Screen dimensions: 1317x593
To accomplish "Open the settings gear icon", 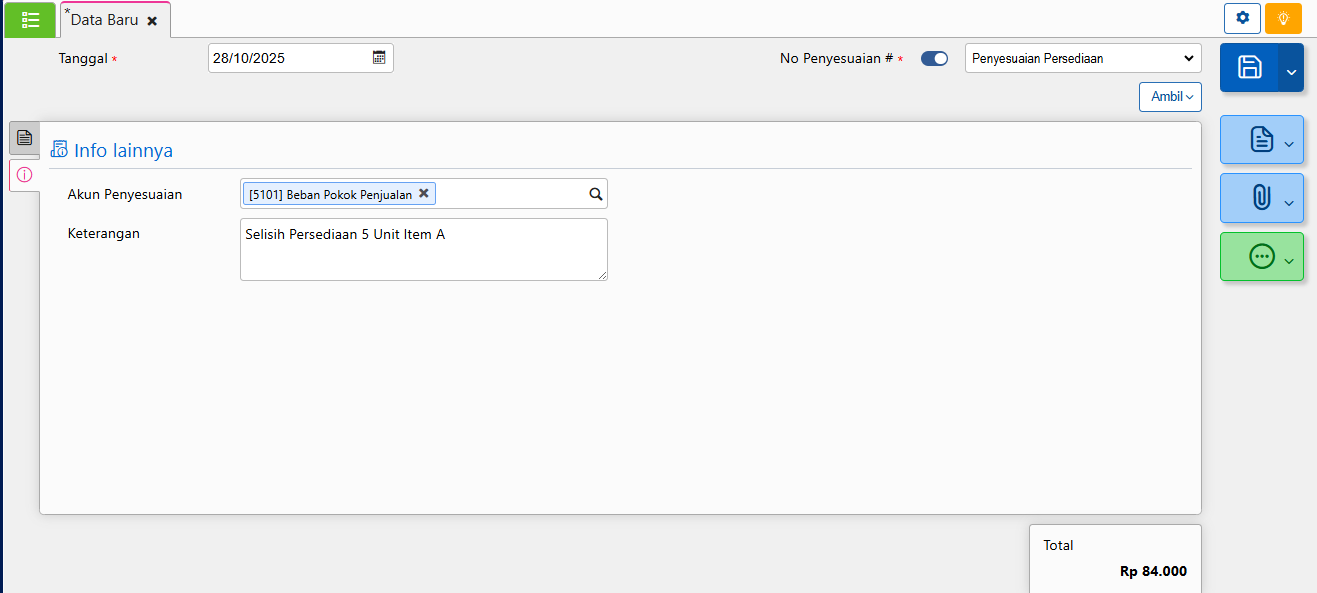I will point(1242,18).
